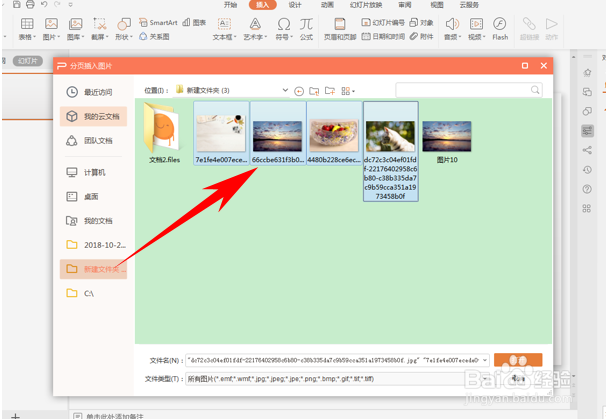This screenshot has height=419, width=606.
Task: Open the 图库 (Gallery) tool
Action: tap(75, 29)
